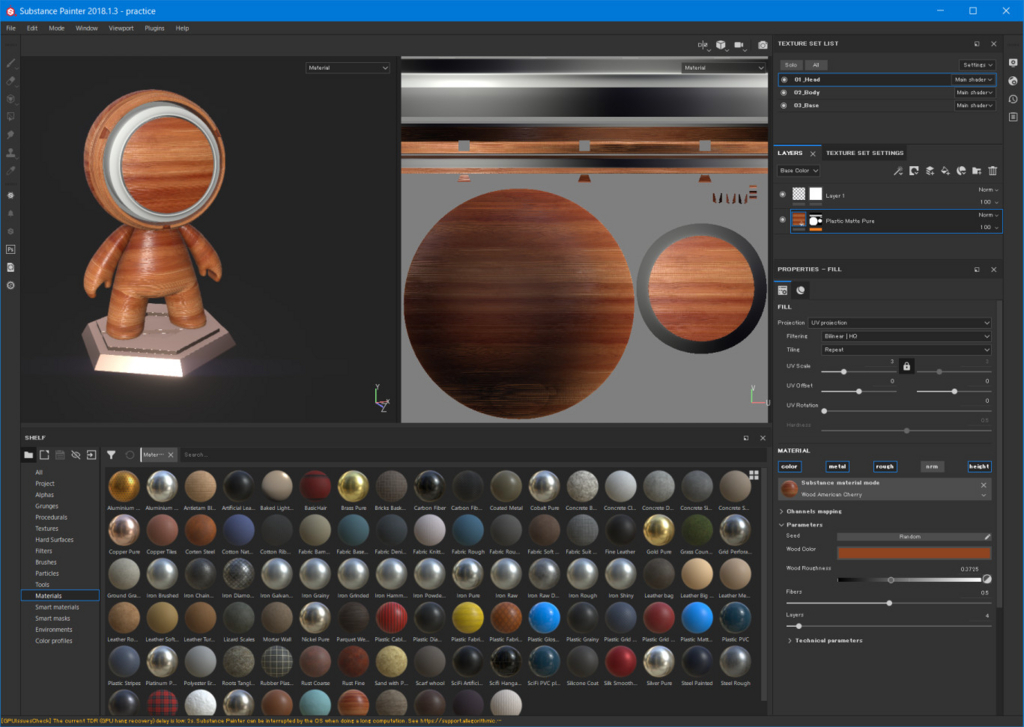Delete the layer with the trash icon

pos(993,171)
